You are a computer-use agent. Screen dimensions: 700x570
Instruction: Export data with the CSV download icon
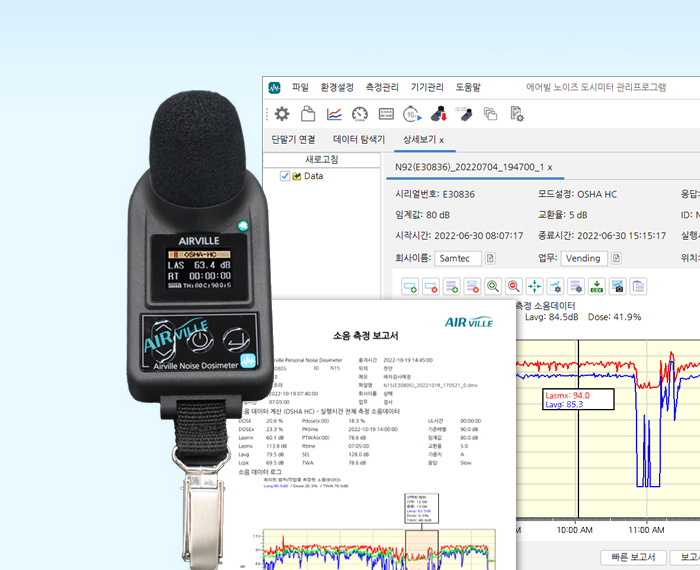click(x=597, y=287)
